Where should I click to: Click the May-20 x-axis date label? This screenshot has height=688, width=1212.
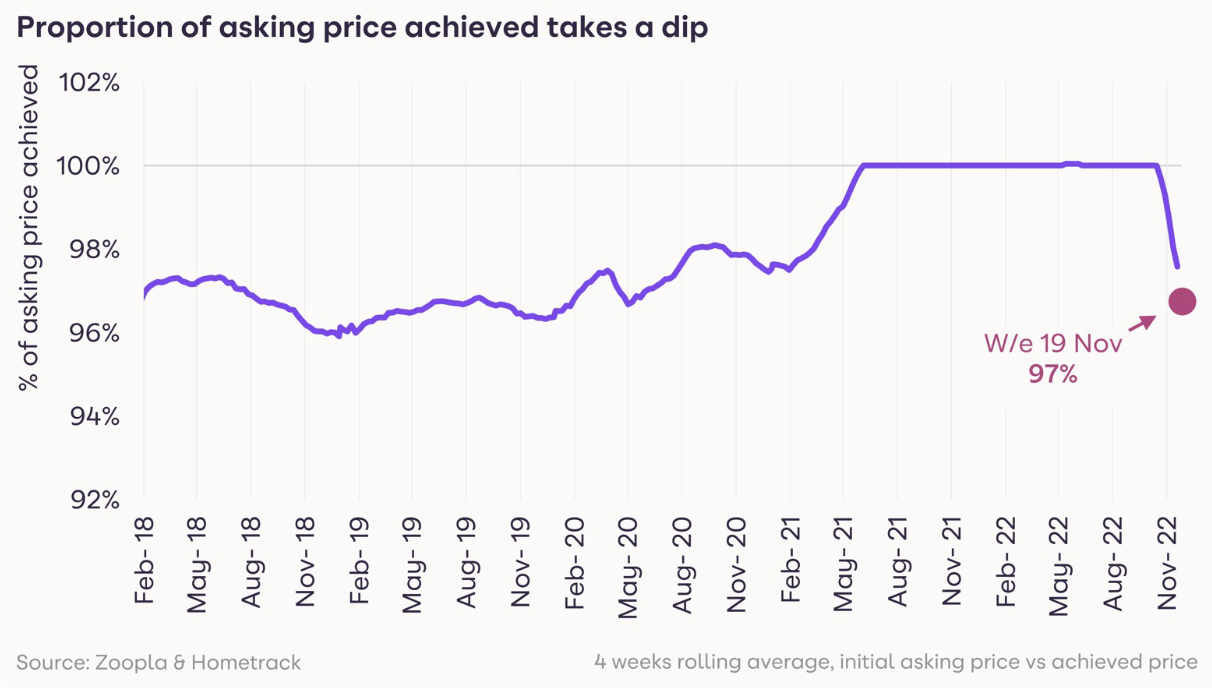pyautogui.click(x=628, y=565)
